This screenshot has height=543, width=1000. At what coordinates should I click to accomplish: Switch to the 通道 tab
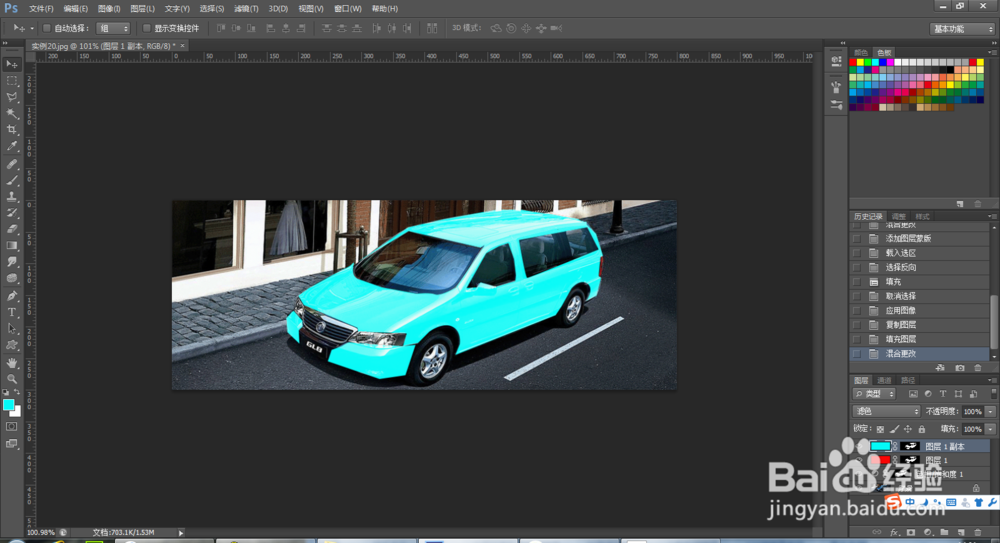tap(885, 380)
